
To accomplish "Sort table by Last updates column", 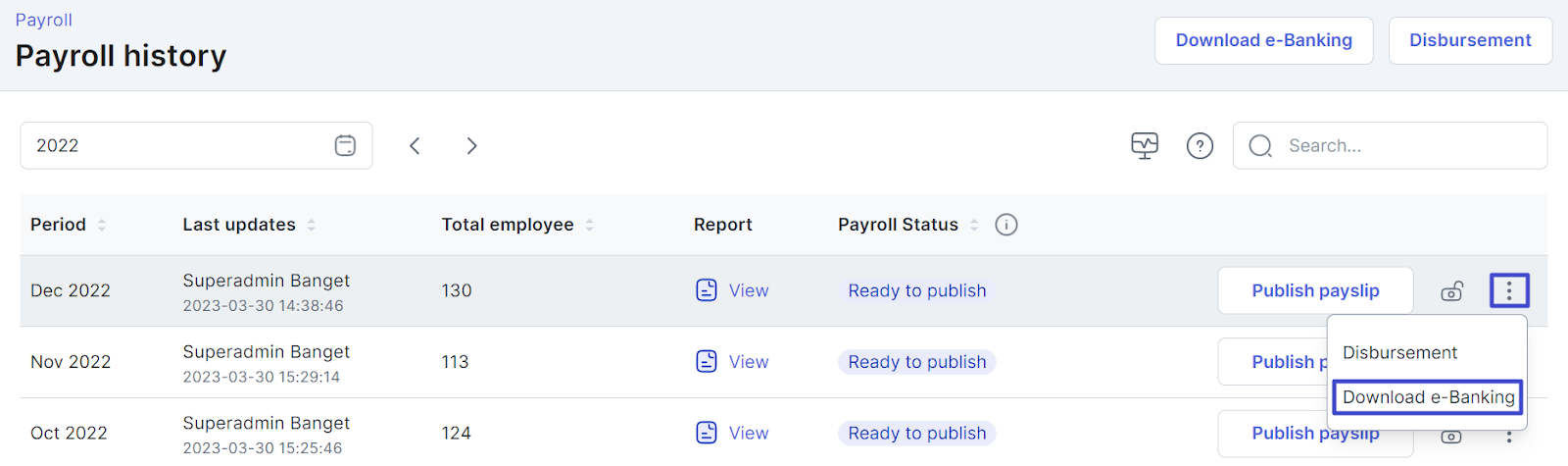I will [311, 225].
